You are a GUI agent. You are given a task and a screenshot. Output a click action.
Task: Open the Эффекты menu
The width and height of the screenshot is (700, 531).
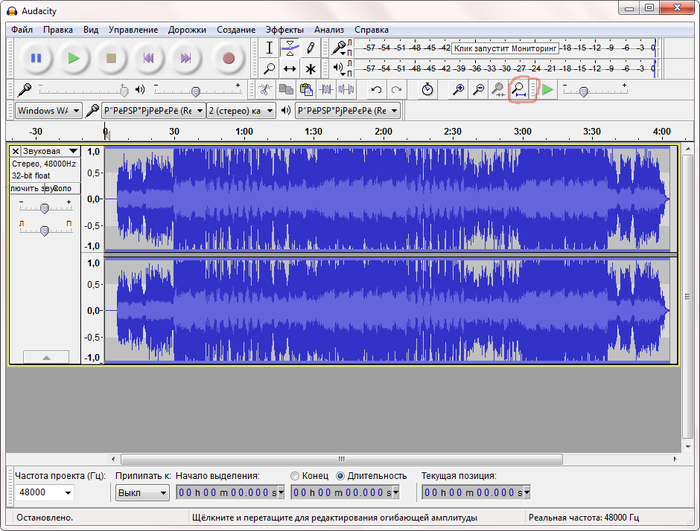pos(285,30)
